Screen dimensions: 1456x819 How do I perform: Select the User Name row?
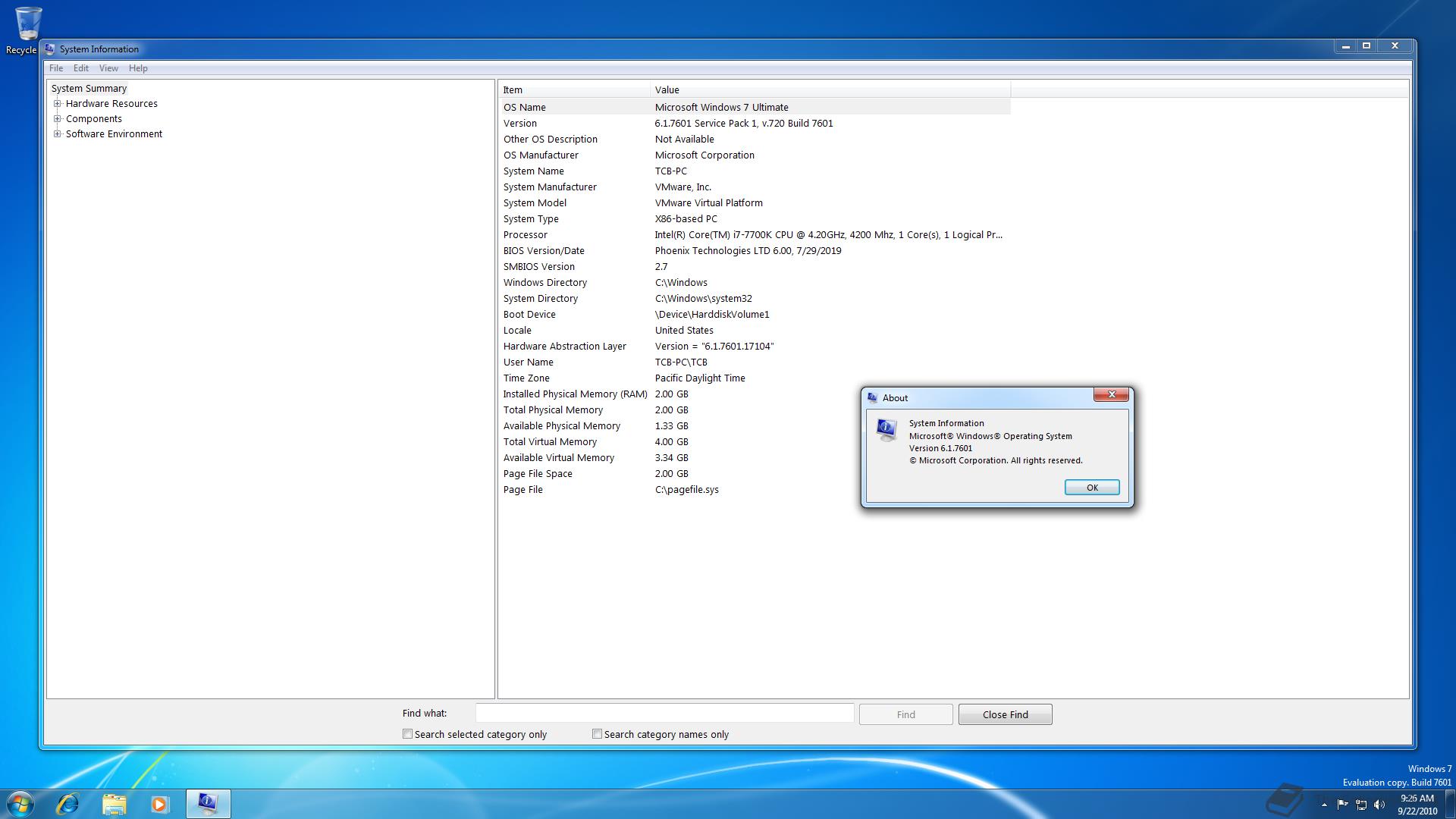tap(755, 362)
